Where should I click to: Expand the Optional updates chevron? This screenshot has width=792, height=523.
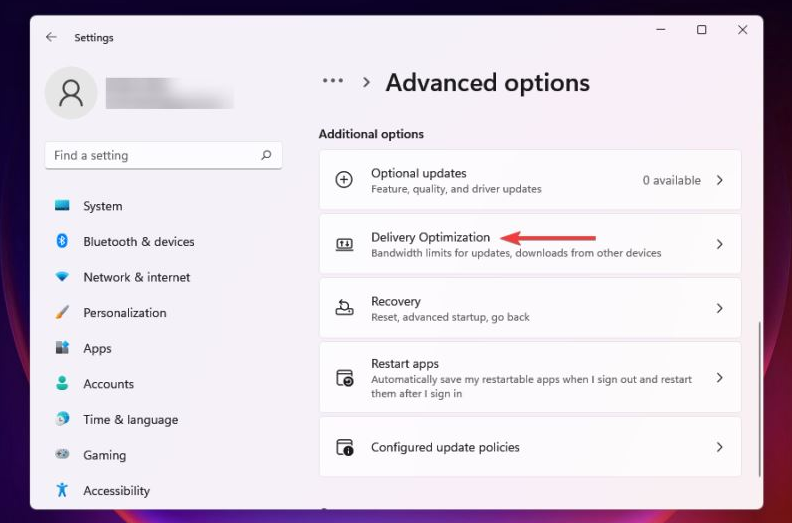[719, 180]
